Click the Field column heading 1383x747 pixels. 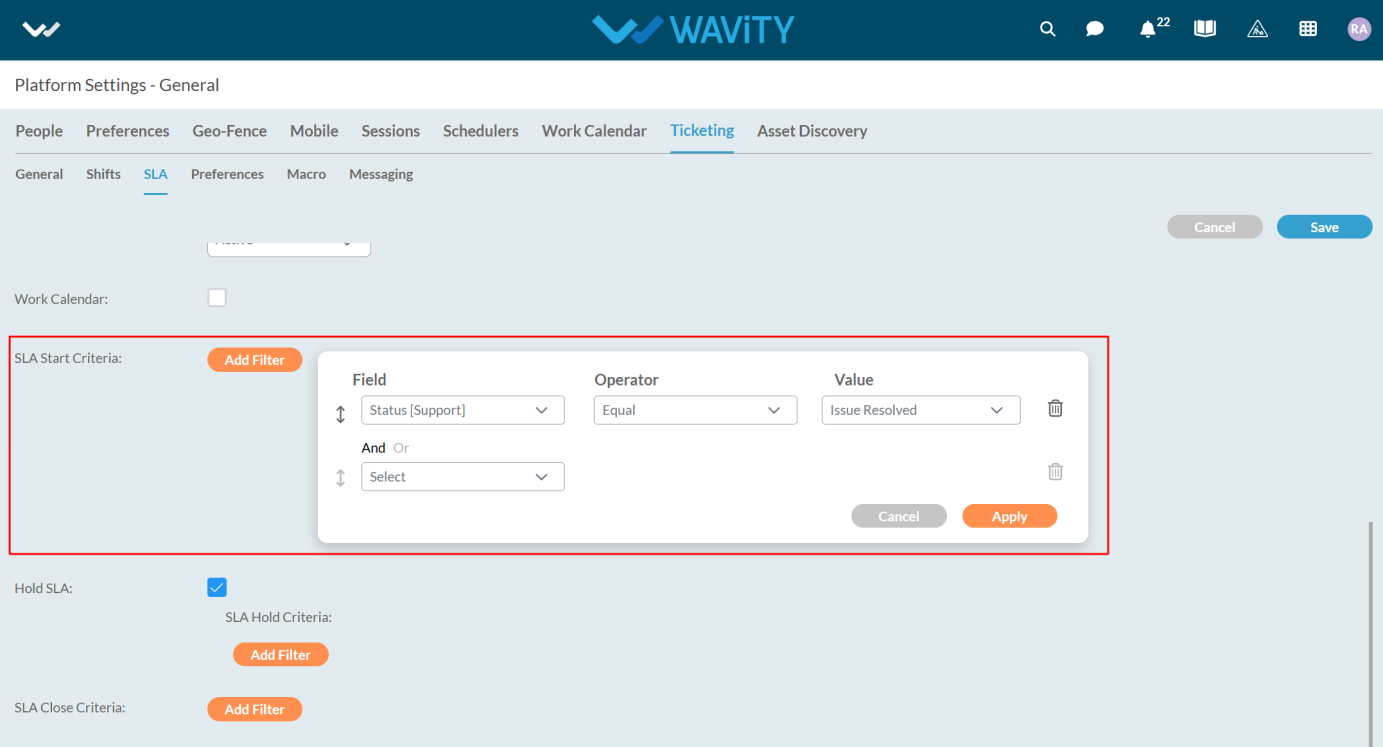click(x=369, y=380)
